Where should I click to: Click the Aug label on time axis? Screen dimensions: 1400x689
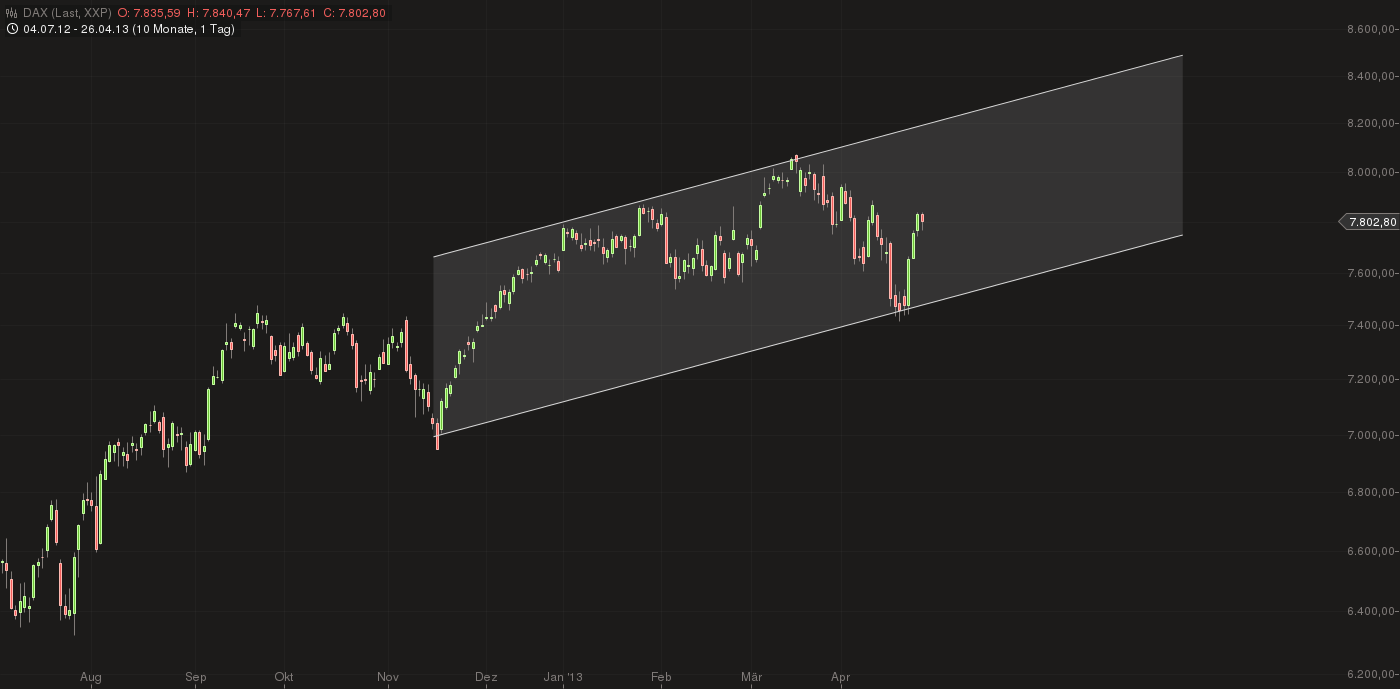click(91, 677)
